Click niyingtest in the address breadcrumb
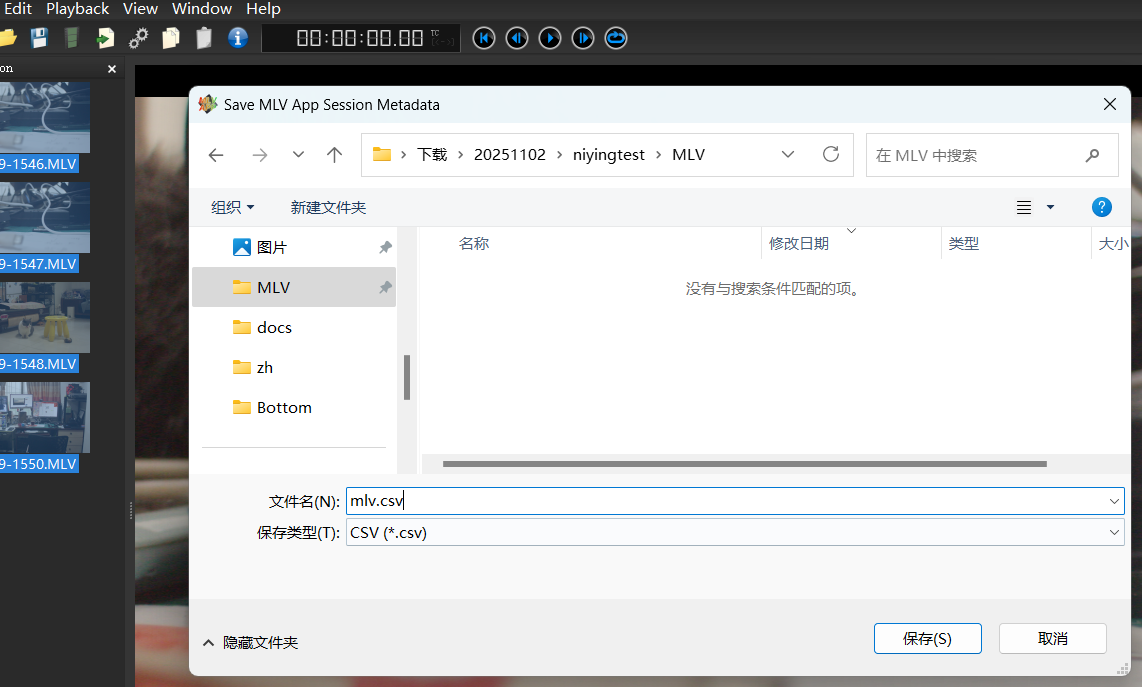The width and height of the screenshot is (1142, 687). (x=609, y=154)
